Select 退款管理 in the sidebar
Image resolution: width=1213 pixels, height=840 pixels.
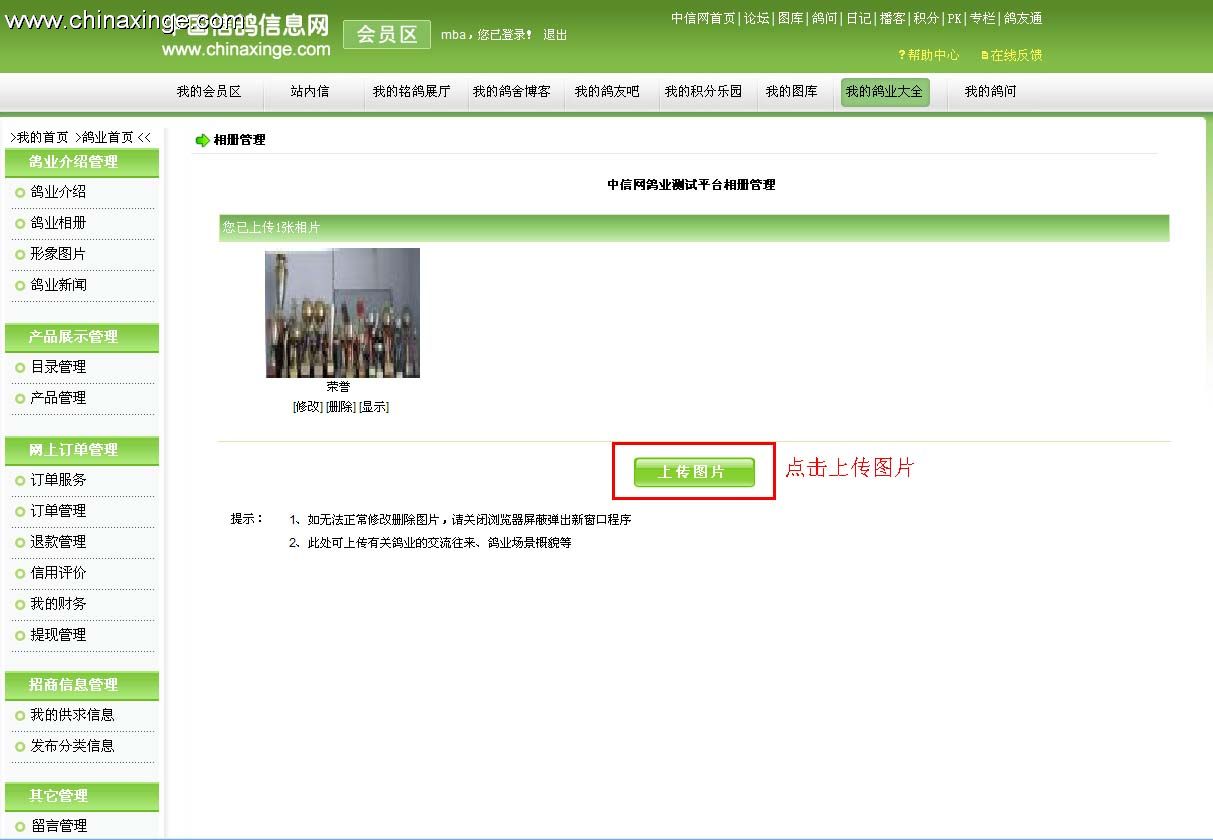point(58,542)
